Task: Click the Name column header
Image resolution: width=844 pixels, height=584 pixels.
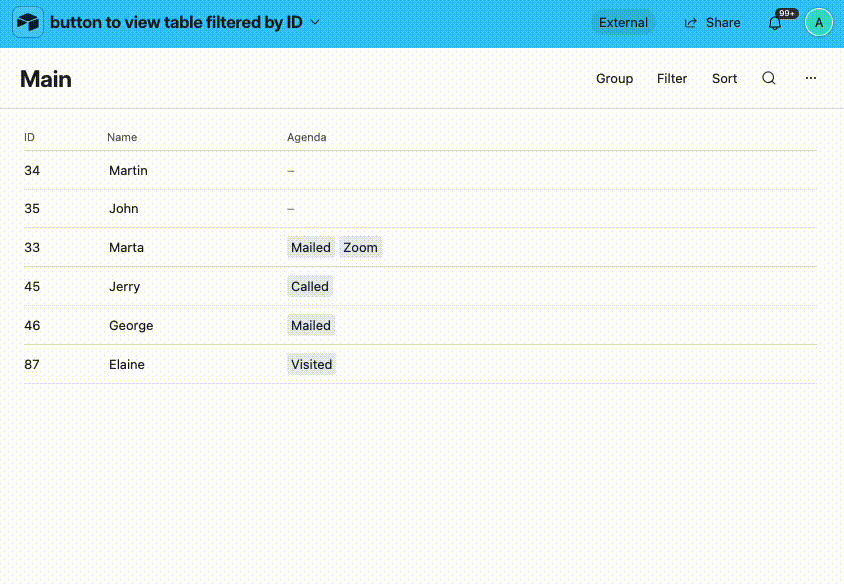Action: coord(122,137)
